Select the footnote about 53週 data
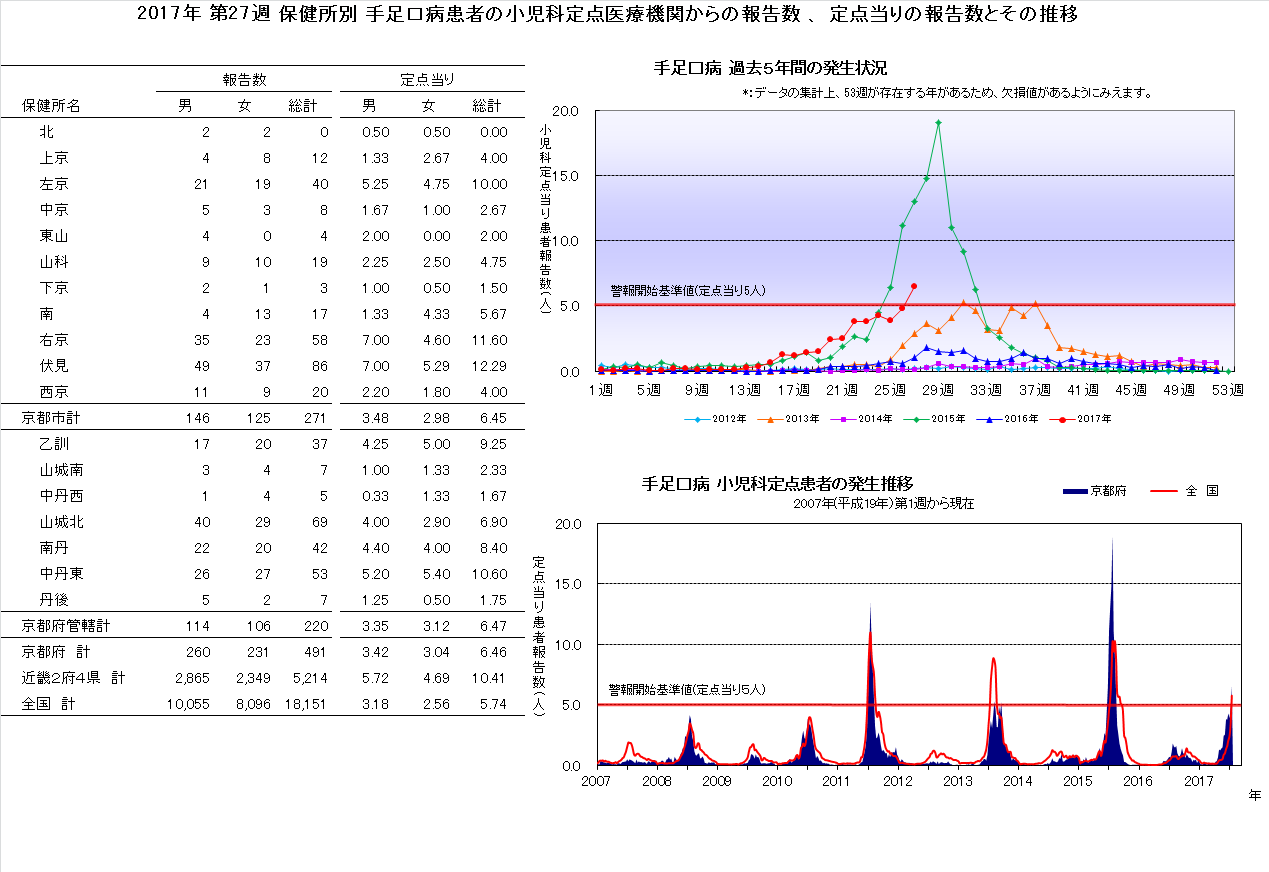 click(947, 93)
